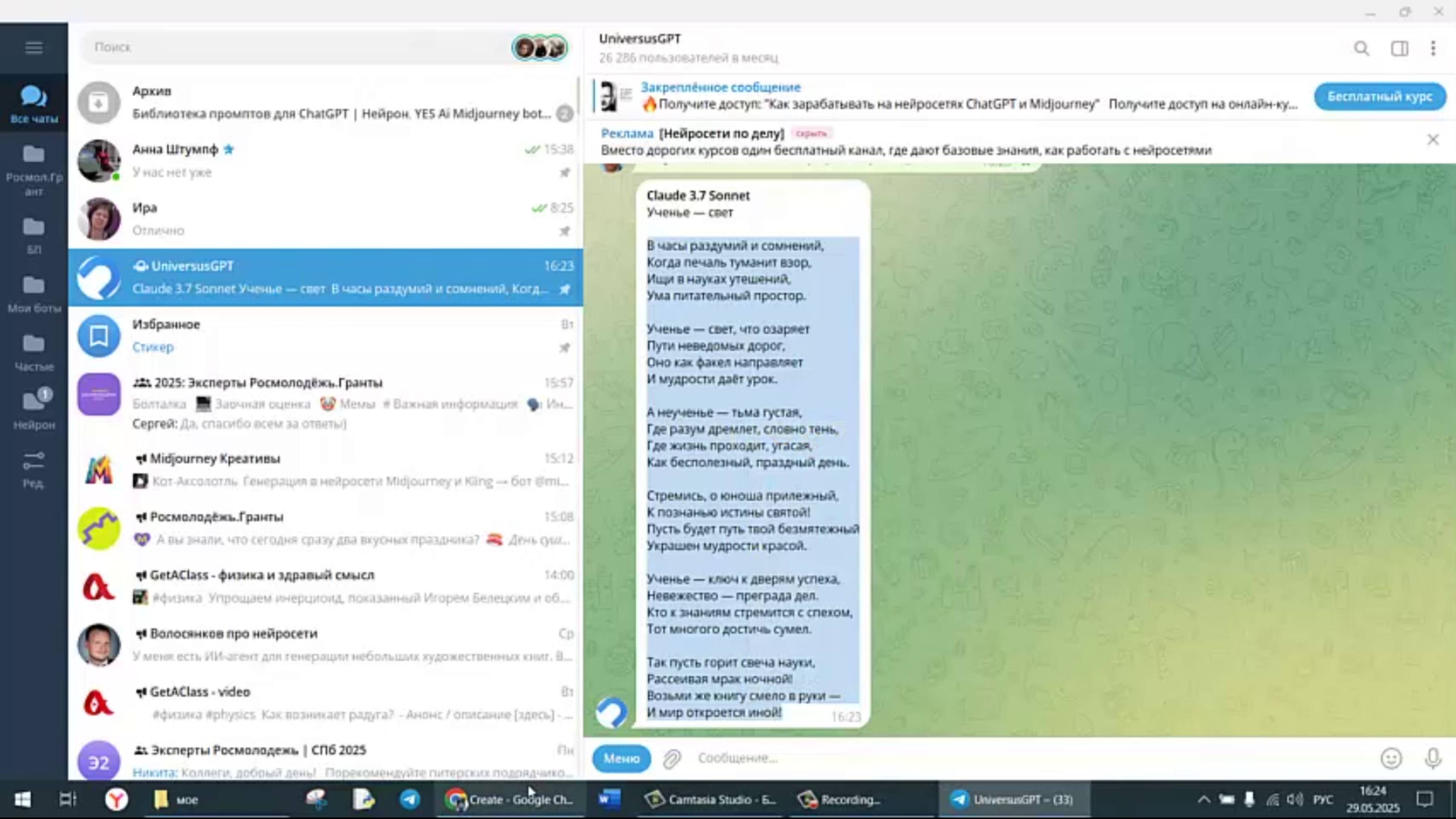This screenshot has width=1456, height=819.
Task: Open the Ред. folder edit icon
Action: coord(34,469)
